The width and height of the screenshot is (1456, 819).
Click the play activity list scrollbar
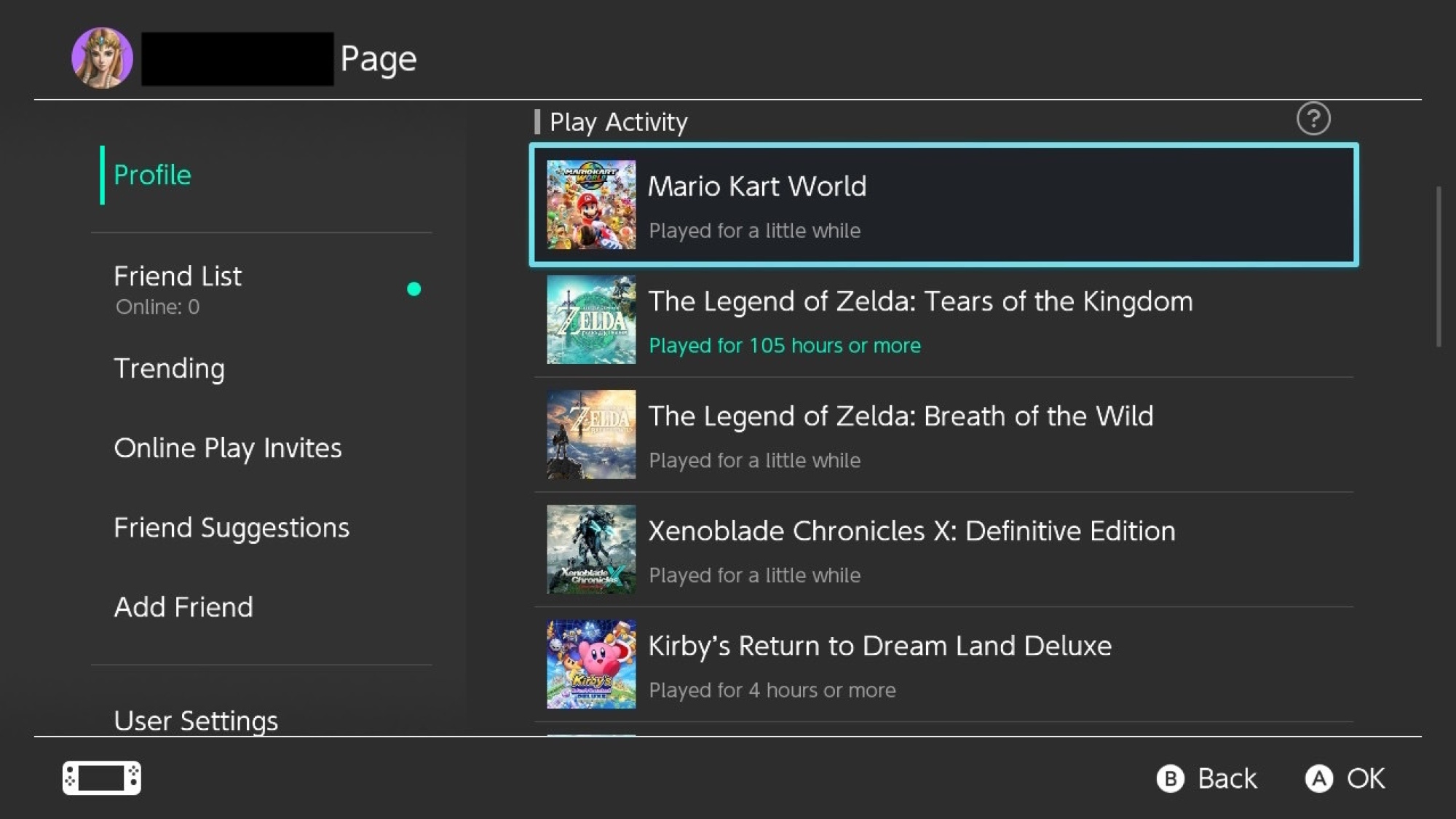[x=1439, y=267]
